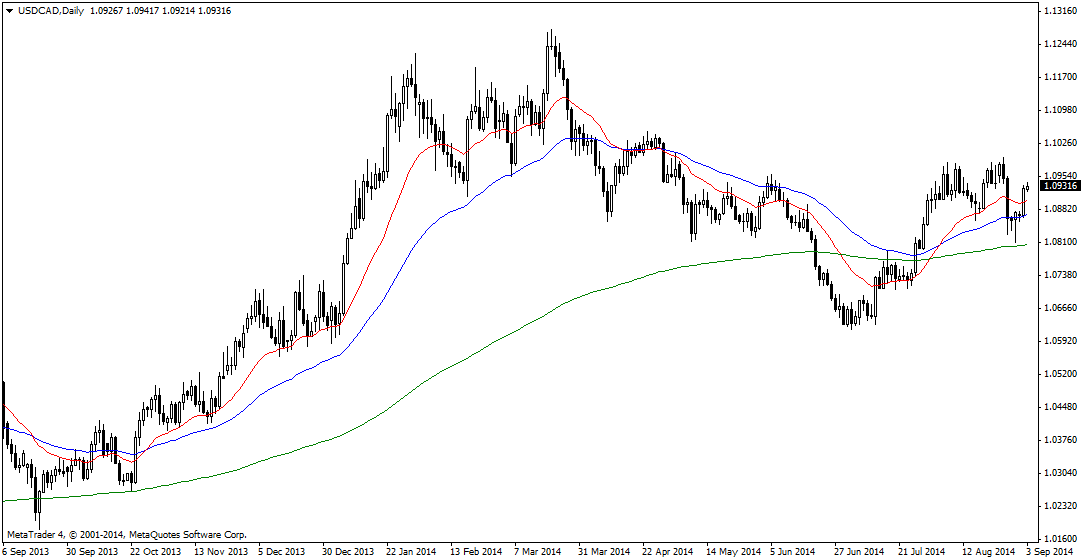Screen dimensions: 1081x560
Task: Click the 3 Sep 2014 date label
Action: tap(1050, 551)
